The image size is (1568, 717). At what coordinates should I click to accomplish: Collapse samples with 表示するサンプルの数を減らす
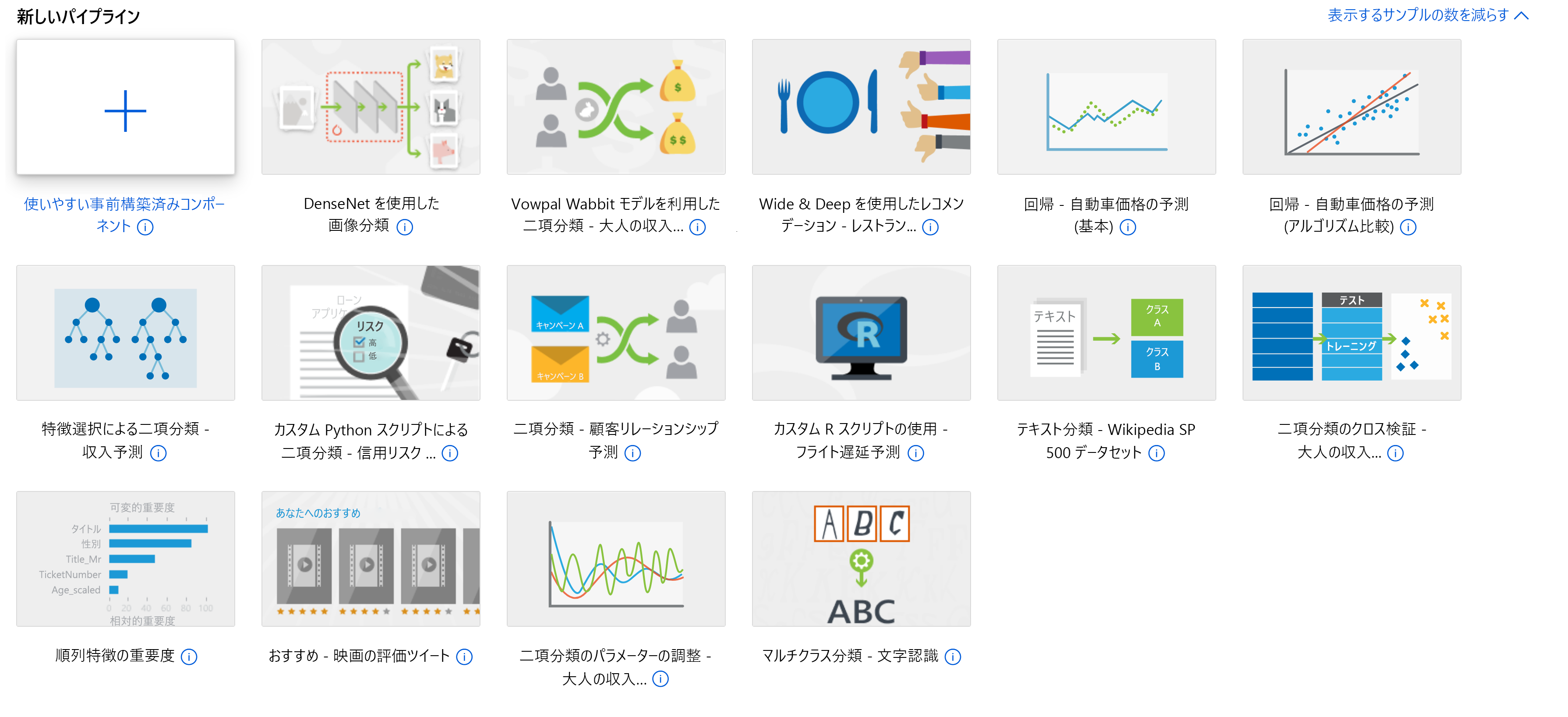(x=1418, y=15)
